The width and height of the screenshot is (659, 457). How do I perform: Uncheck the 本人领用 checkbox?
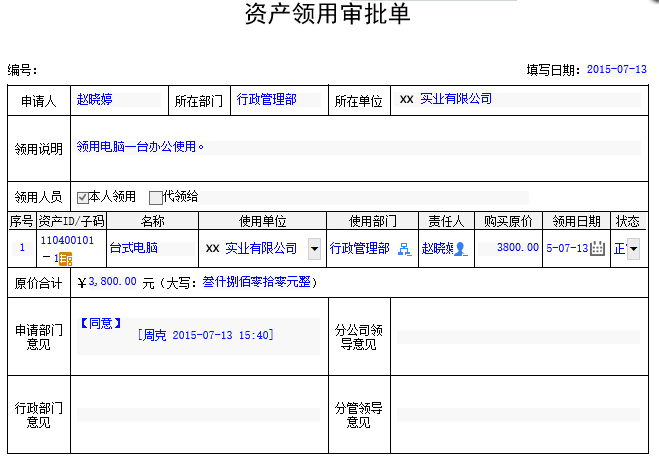[x=82, y=198]
